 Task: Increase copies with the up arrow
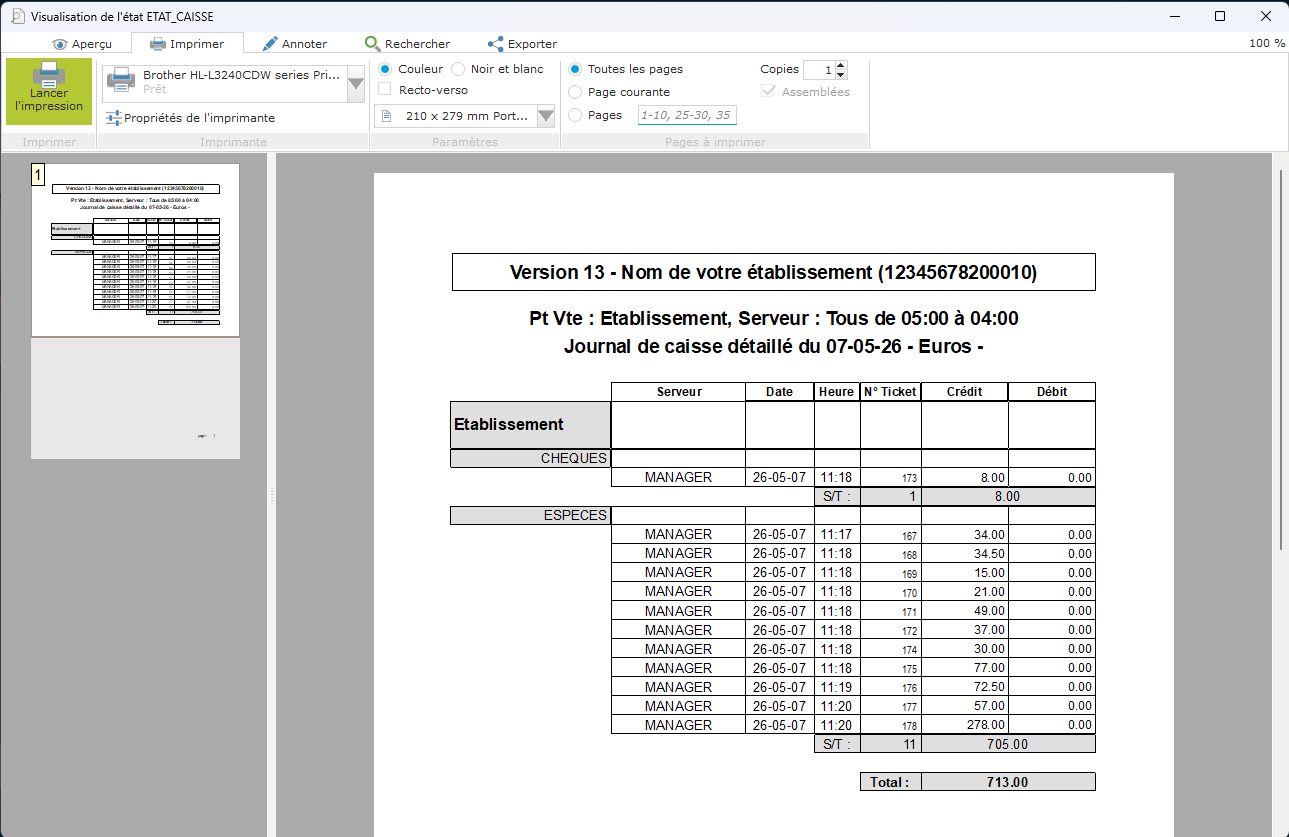click(840, 65)
